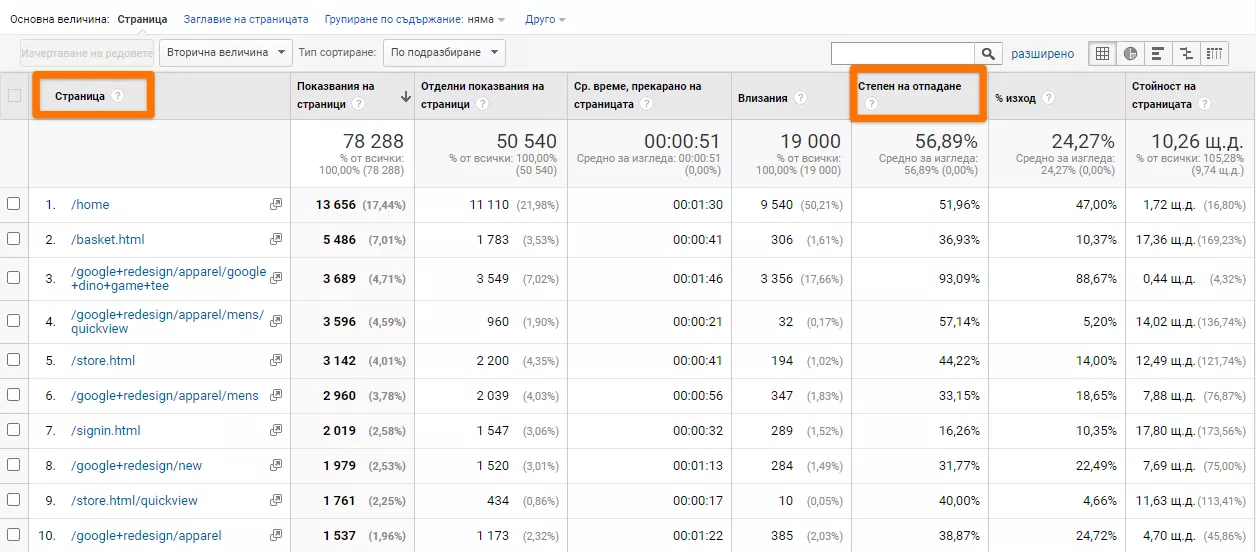Open the /store.html/quickview page link
Viewport: 1256px width, 552px height.
[x=134, y=500]
